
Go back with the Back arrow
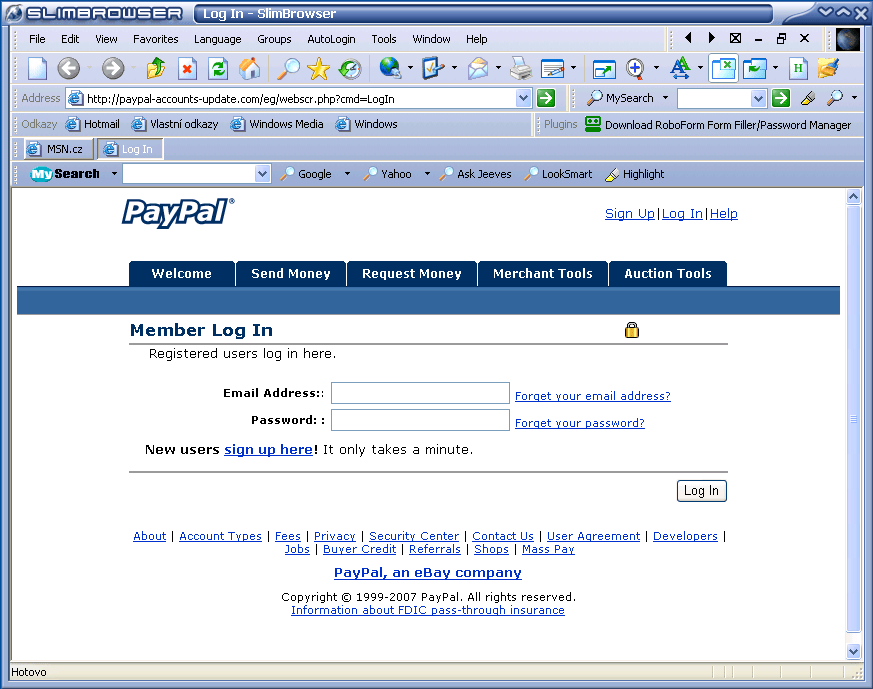[x=69, y=68]
